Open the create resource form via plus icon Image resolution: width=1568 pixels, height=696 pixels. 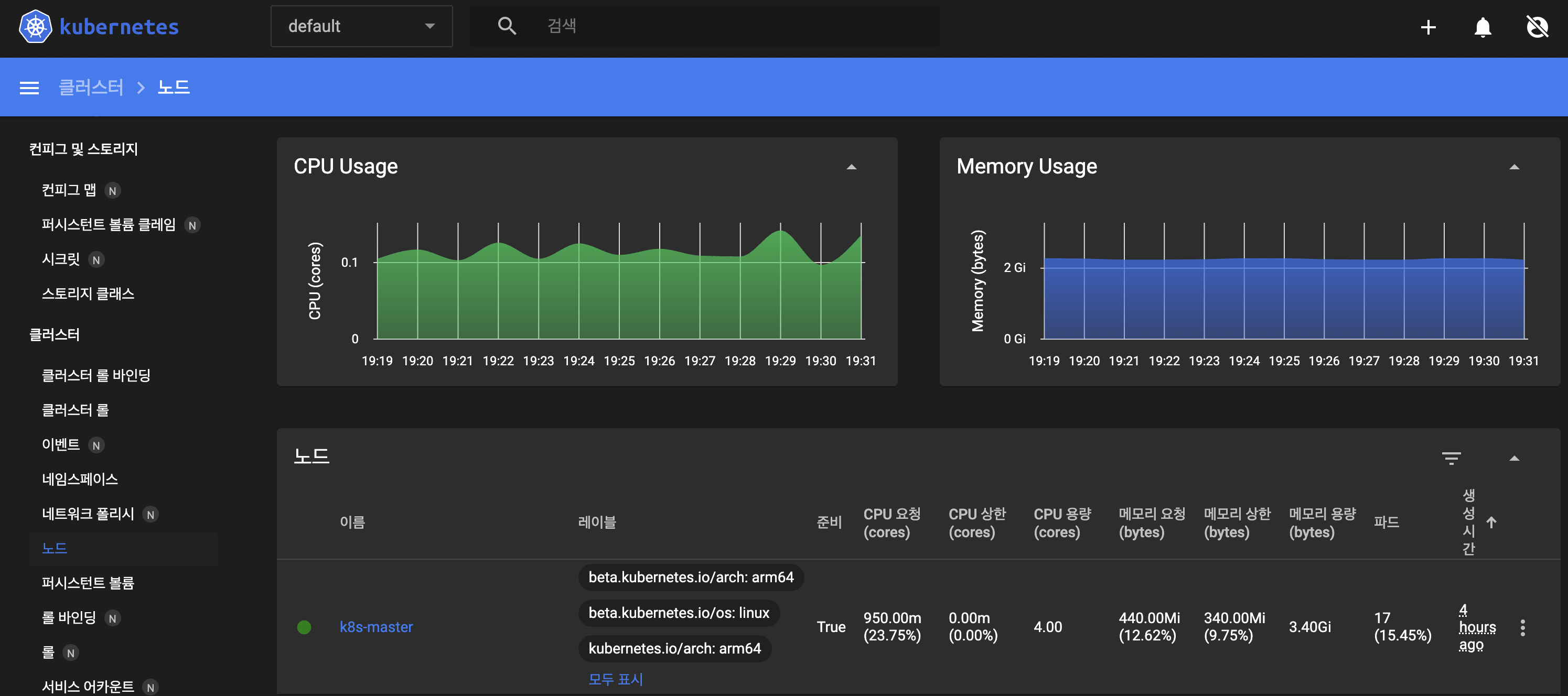[1428, 27]
